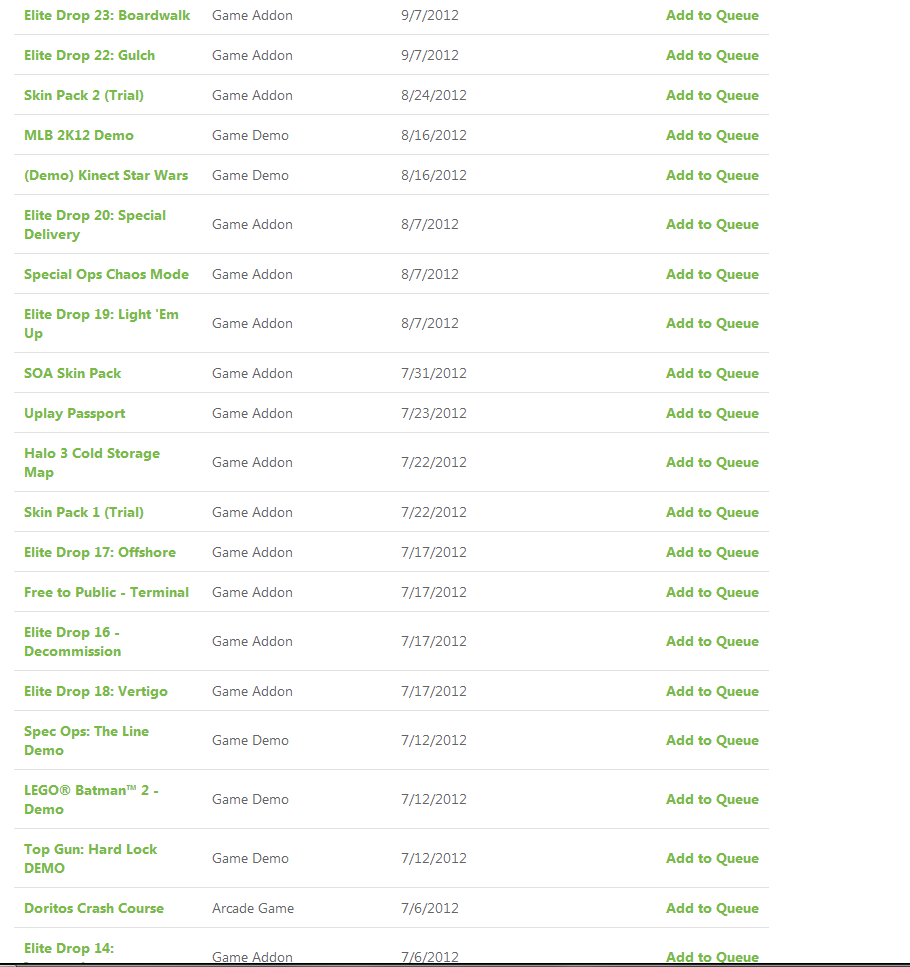Add Kinect Star Wars demo to queue

(x=712, y=176)
